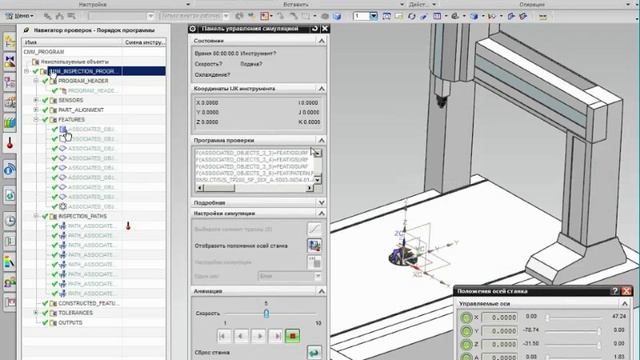The height and width of the screenshot is (360, 640).
Task: Open the disabled Один шаг dropdown
Action: click(x=289, y=276)
